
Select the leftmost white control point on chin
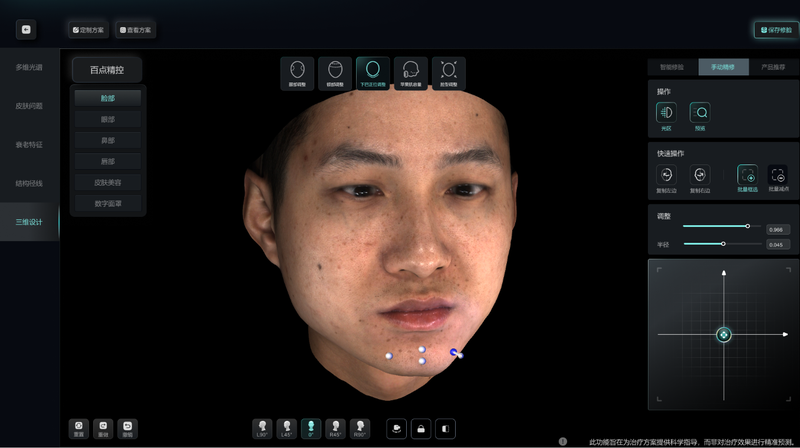coord(389,356)
